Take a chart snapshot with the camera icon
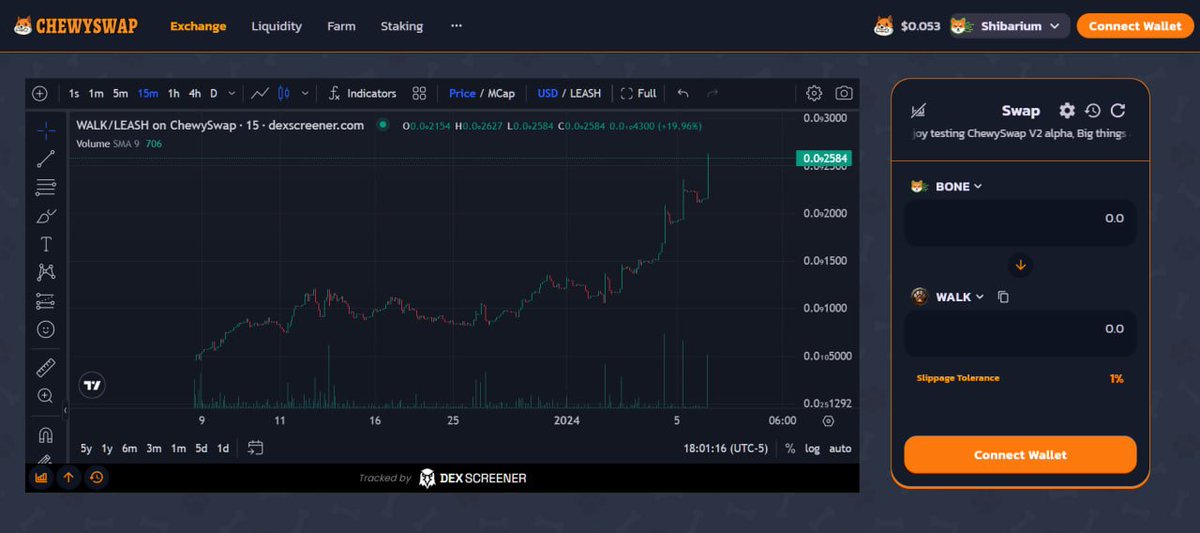Screen dimensions: 1200x533 point(844,93)
